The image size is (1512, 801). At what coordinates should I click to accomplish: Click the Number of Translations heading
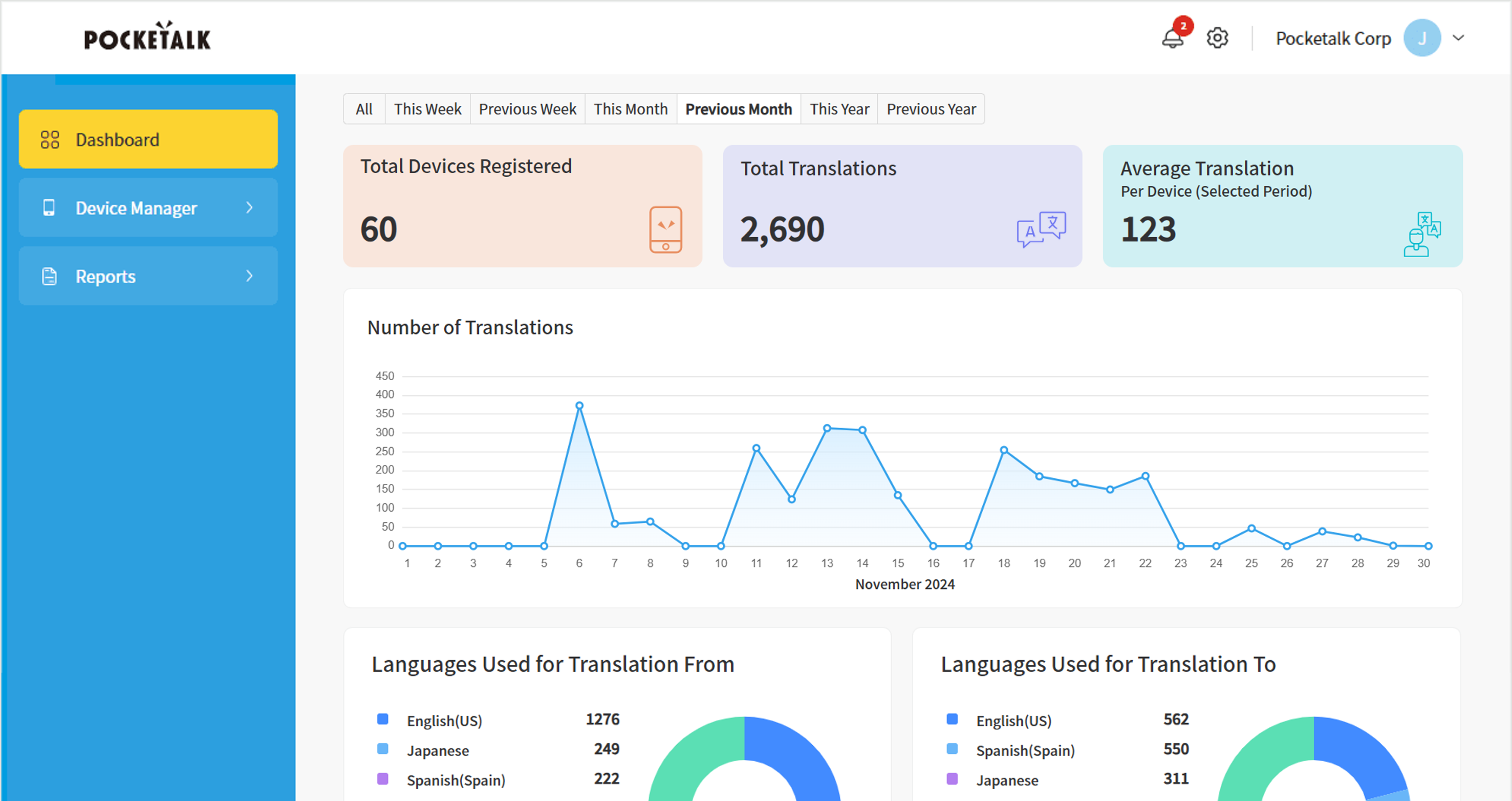click(x=469, y=327)
